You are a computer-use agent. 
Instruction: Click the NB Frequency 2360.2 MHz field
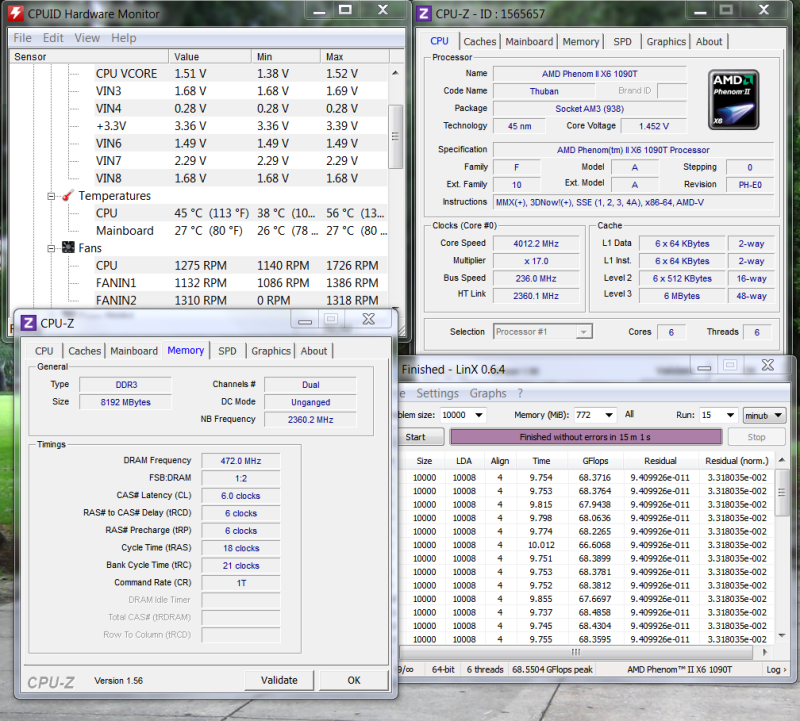(310, 420)
